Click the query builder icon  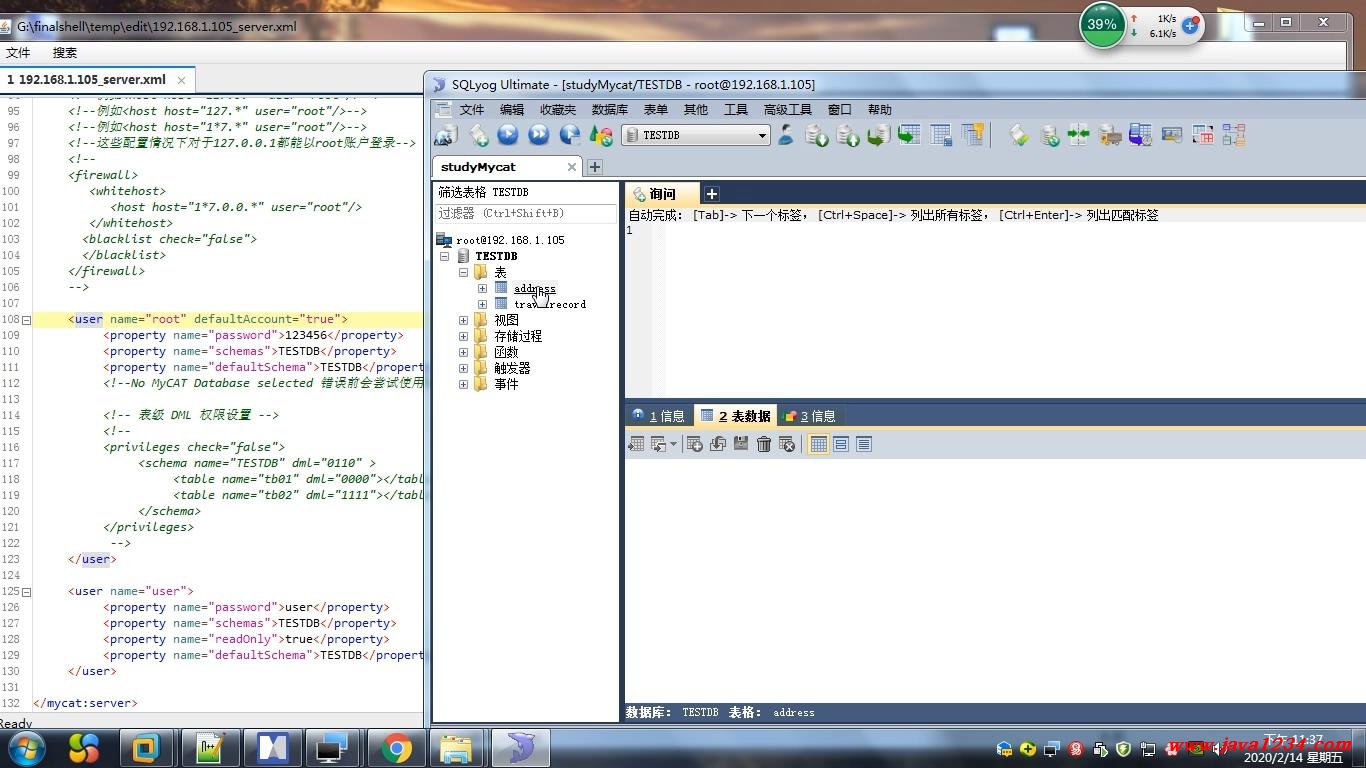pos(1203,135)
